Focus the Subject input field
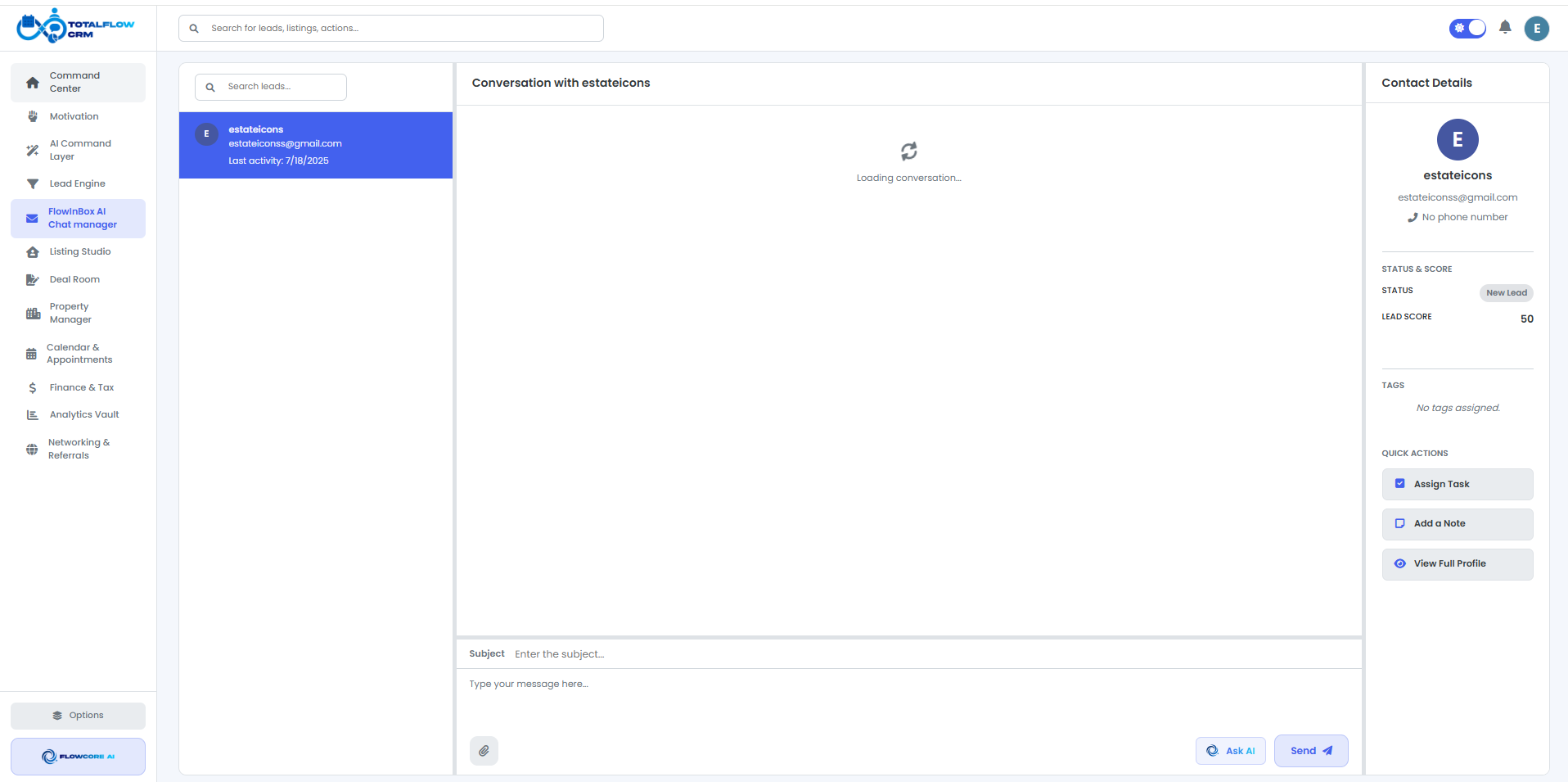 (x=933, y=654)
